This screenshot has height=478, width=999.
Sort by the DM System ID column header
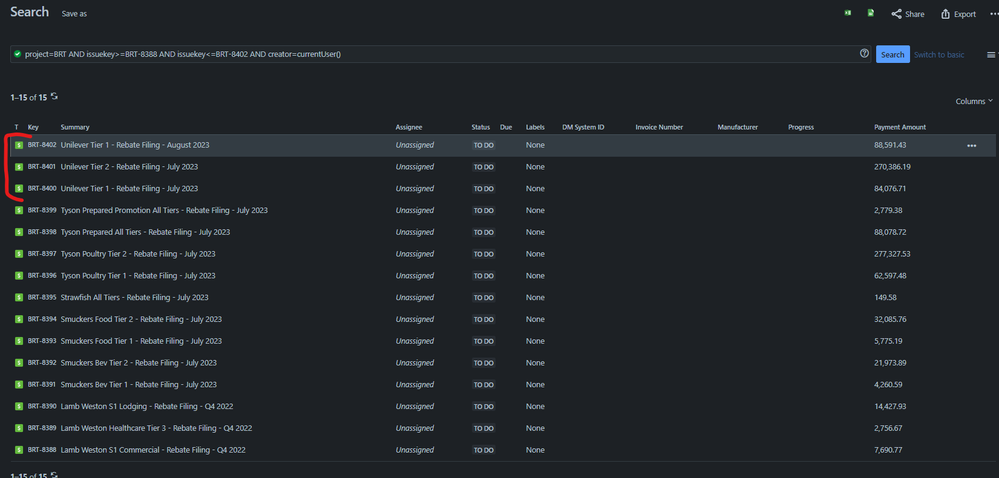click(583, 127)
